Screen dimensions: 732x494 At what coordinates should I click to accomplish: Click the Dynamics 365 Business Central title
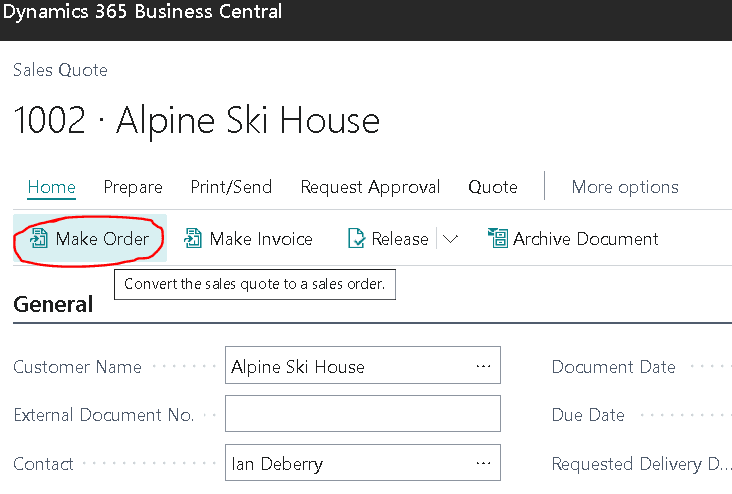tap(142, 12)
